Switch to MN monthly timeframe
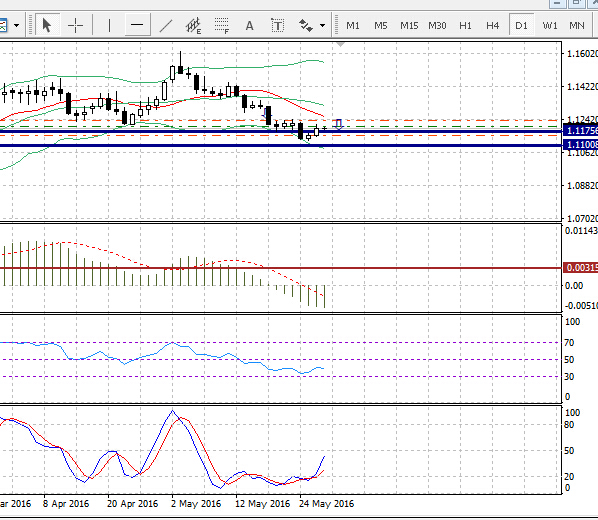Screen dimensions: 598x520 [x=577, y=26]
